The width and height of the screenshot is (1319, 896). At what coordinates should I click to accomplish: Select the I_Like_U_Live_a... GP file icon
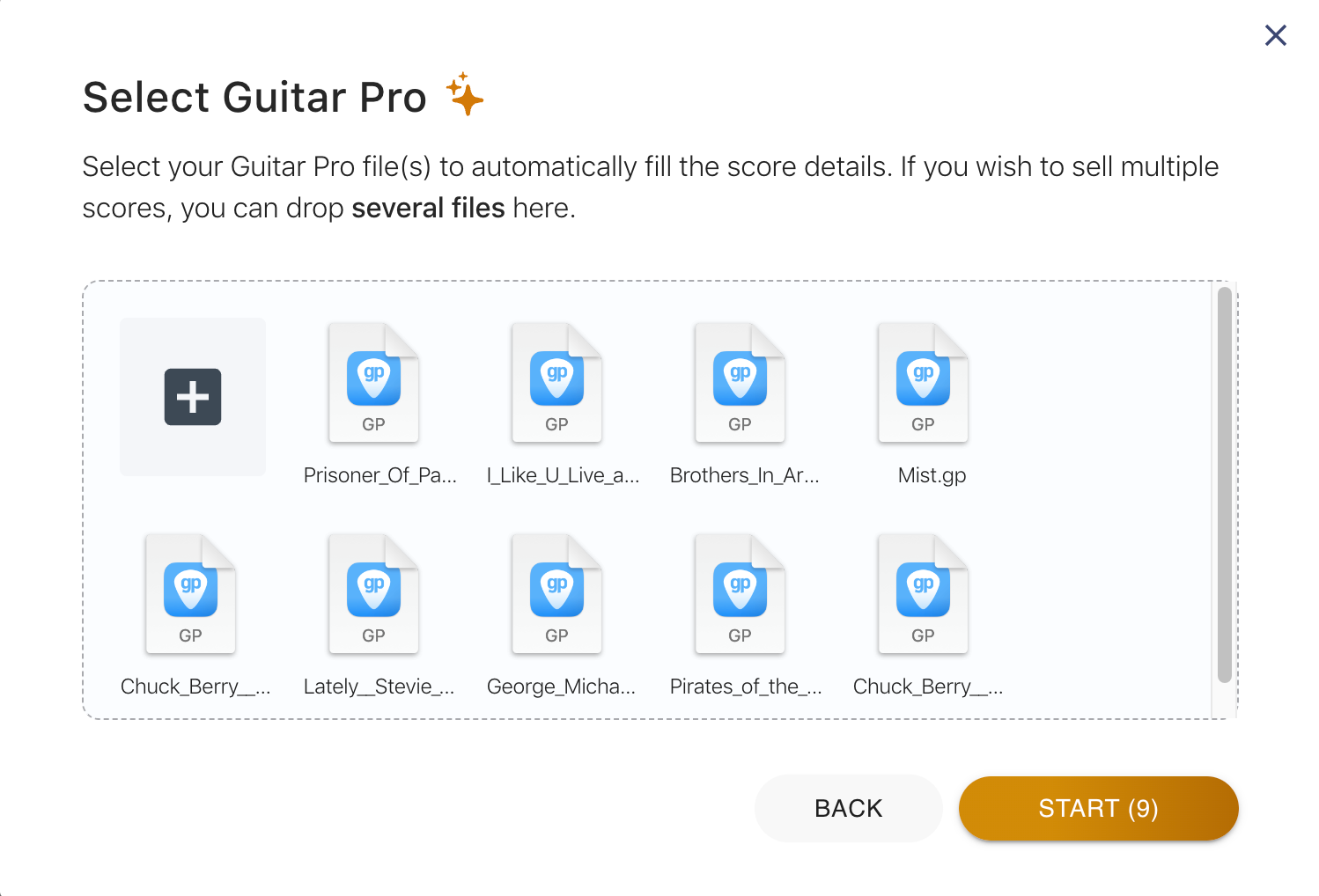[x=557, y=383]
